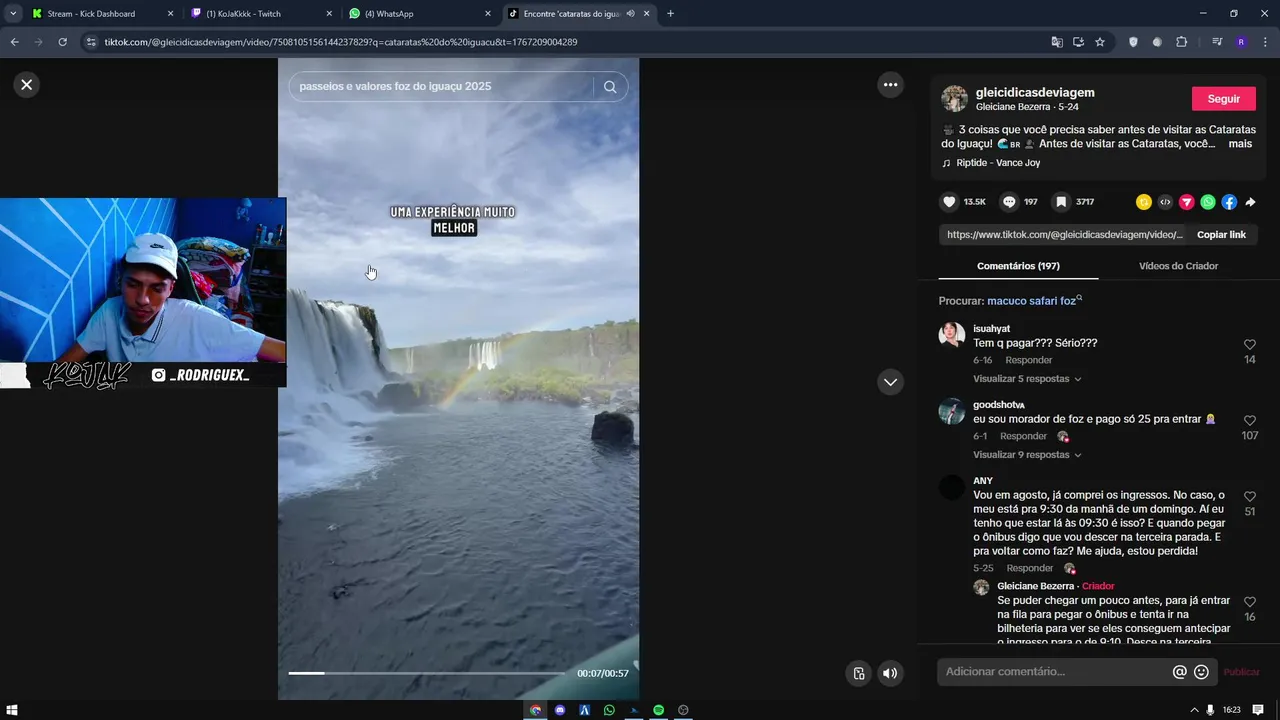Mute tab audio on TikTok tab
The height and width of the screenshot is (720, 1280).
(x=630, y=14)
